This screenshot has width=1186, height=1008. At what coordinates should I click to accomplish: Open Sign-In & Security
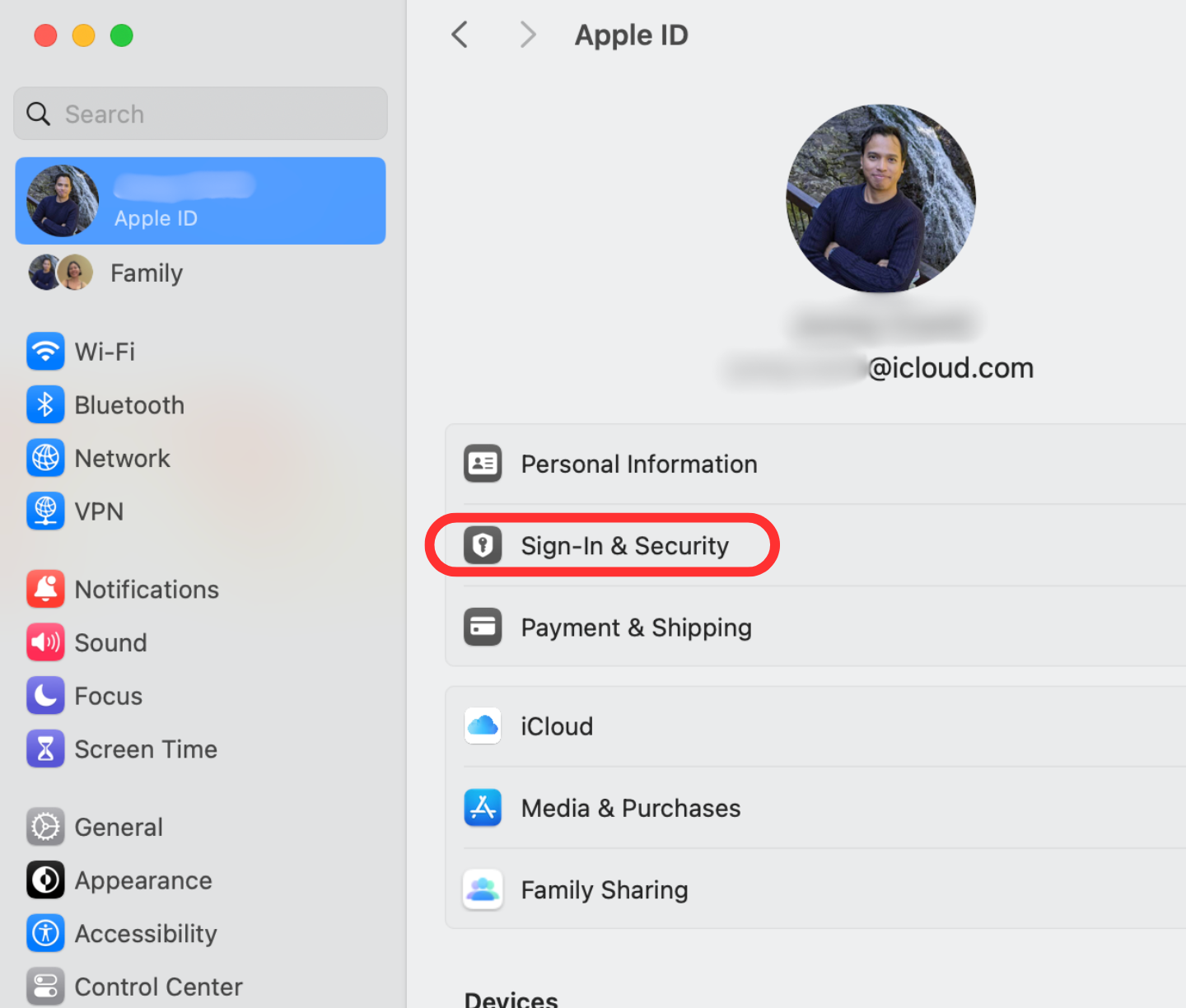[x=815, y=545]
